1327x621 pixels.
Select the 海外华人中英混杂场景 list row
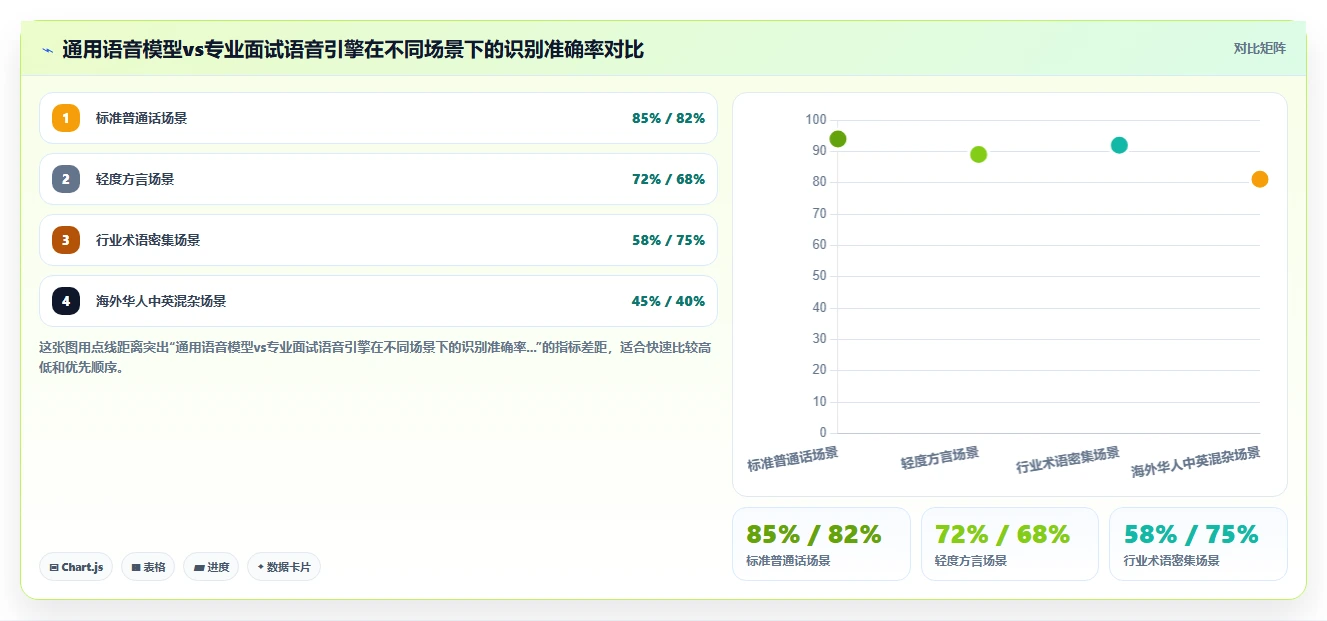click(378, 301)
